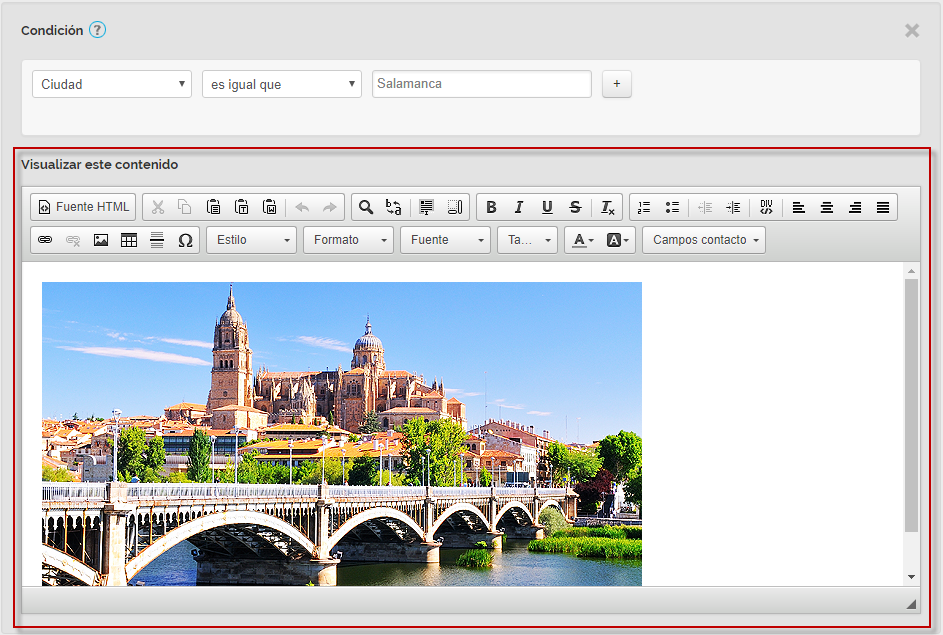Click the Unlink icon

point(73,240)
